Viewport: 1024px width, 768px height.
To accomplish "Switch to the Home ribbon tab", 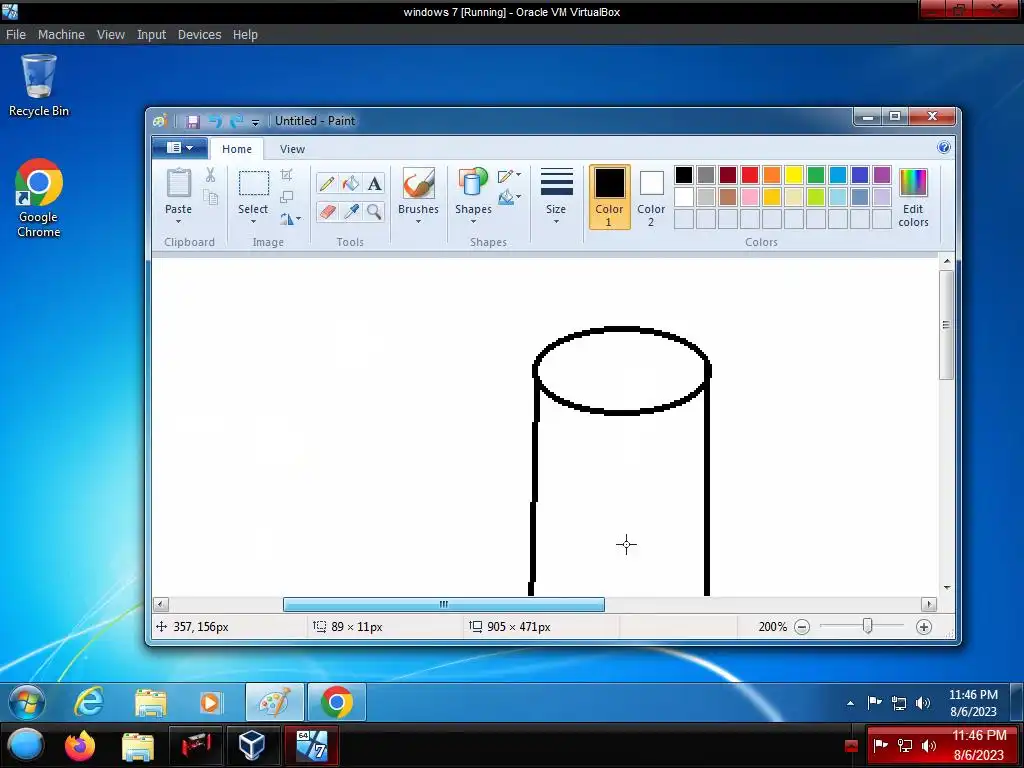I will tap(236, 149).
